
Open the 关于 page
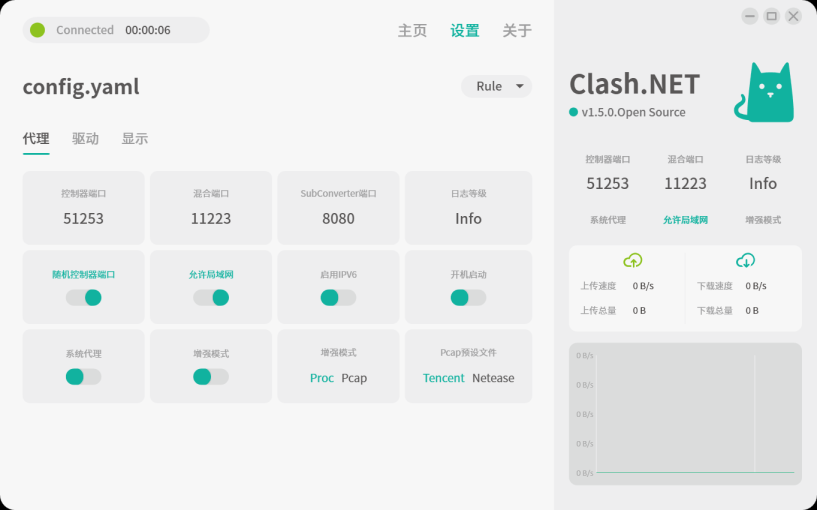[x=517, y=31]
